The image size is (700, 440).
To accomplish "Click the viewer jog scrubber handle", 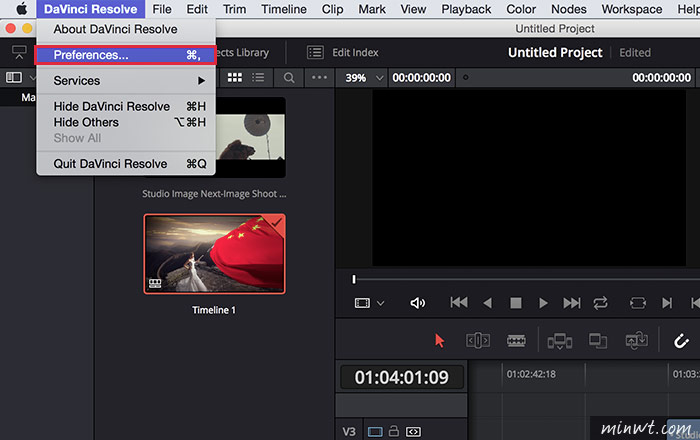I will point(354,279).
